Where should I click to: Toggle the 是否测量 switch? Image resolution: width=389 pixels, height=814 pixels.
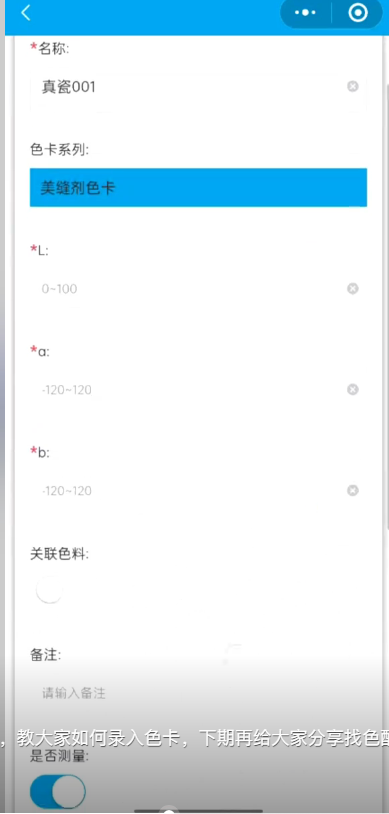58,792
